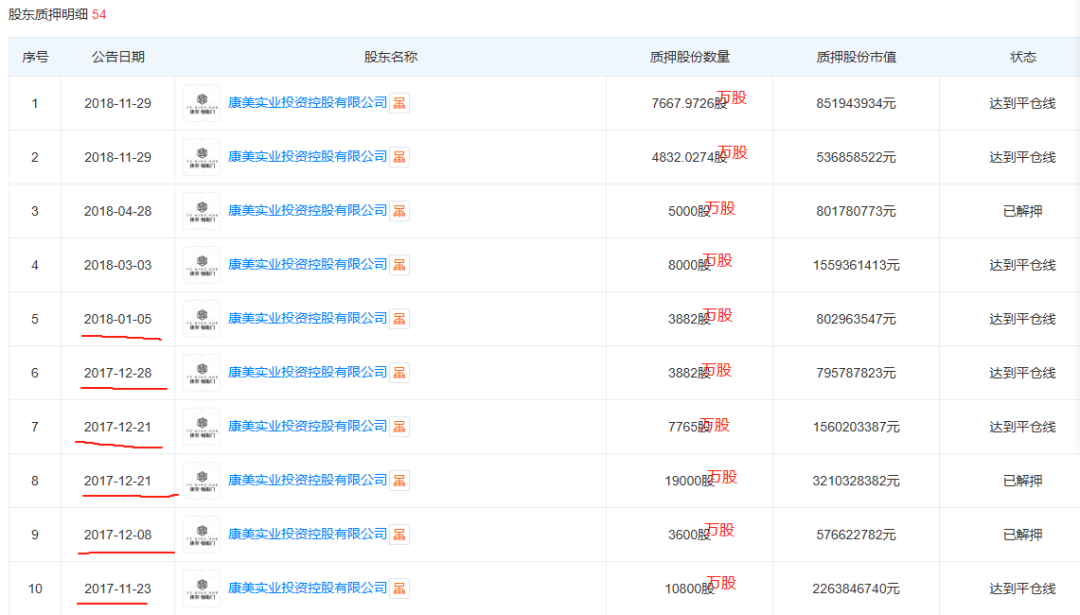The image size is (1080, 615).
Task: Select the date 2018-04-28
Action: tap(118, 211)
